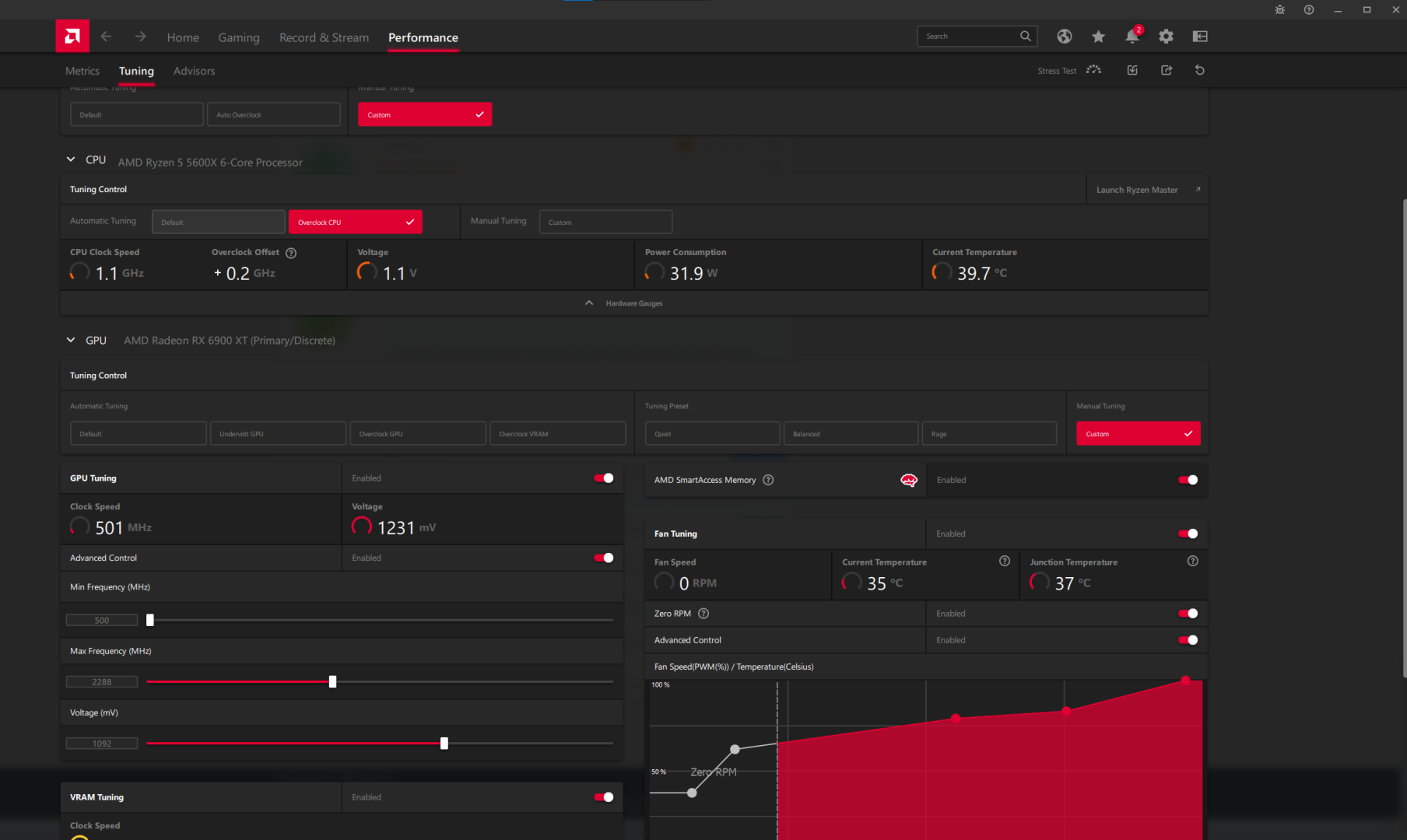Reset tuning with the reset arrow icon
The height and width of the screenshot is (840, 1407).
[1200, 70]
